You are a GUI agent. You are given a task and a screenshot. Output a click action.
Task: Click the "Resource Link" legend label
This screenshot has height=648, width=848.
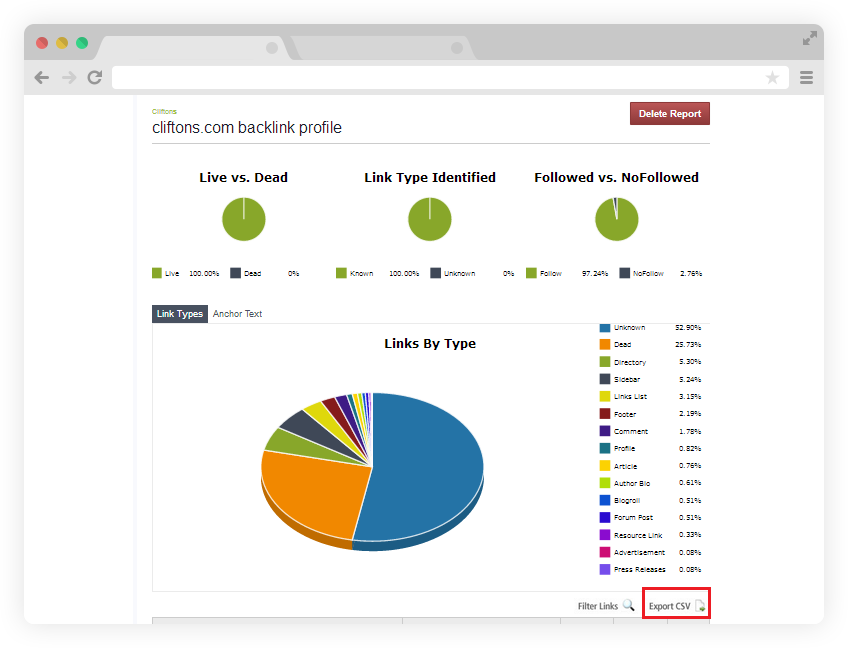638,535
